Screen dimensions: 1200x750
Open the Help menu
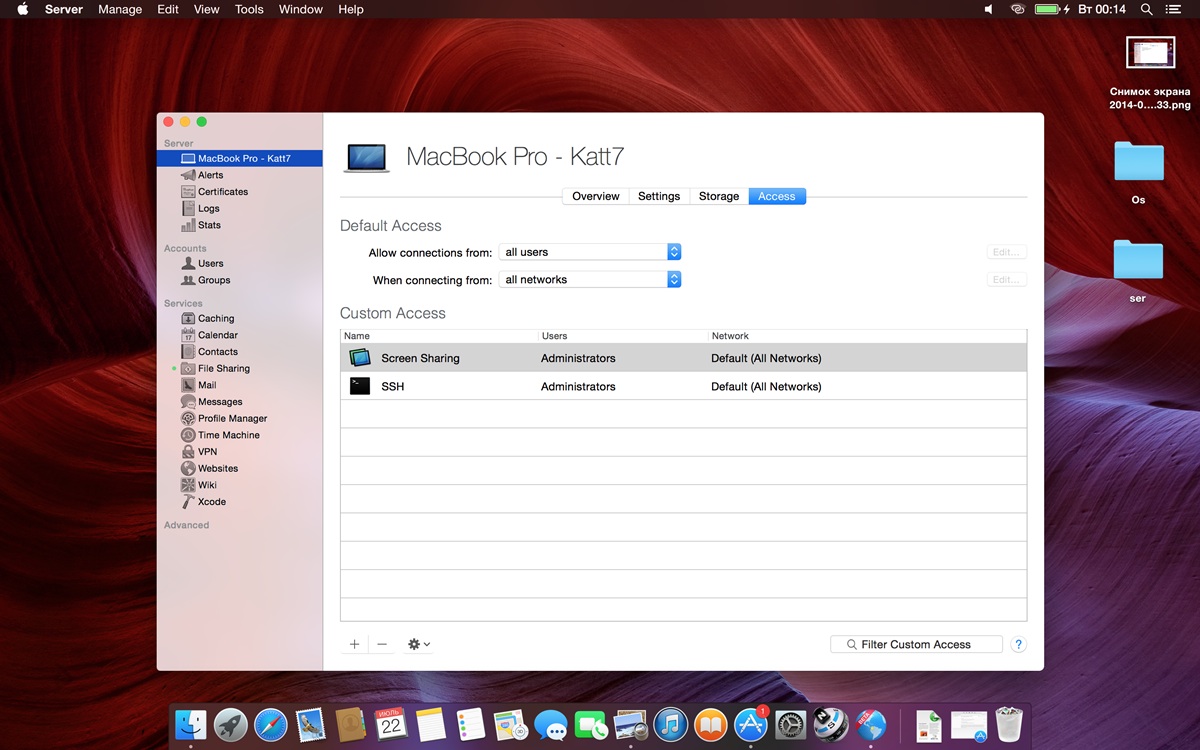[x=351, y=9]
